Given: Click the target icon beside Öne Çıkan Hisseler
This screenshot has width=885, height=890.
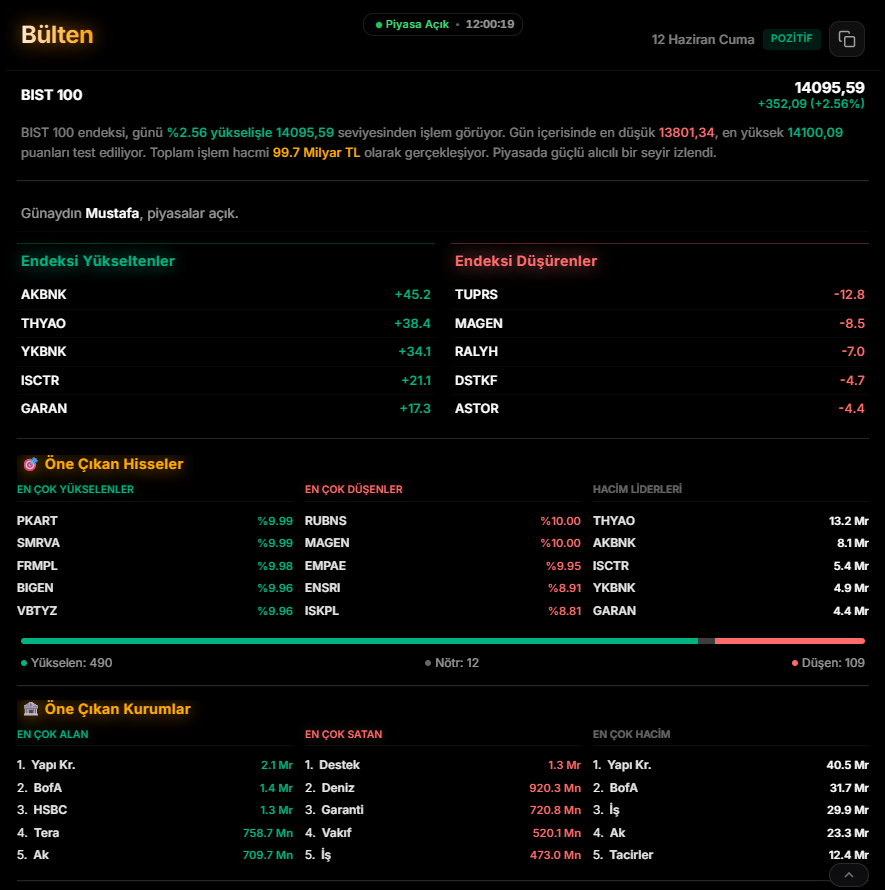Looking at the screenshot, I should (31, 464).
